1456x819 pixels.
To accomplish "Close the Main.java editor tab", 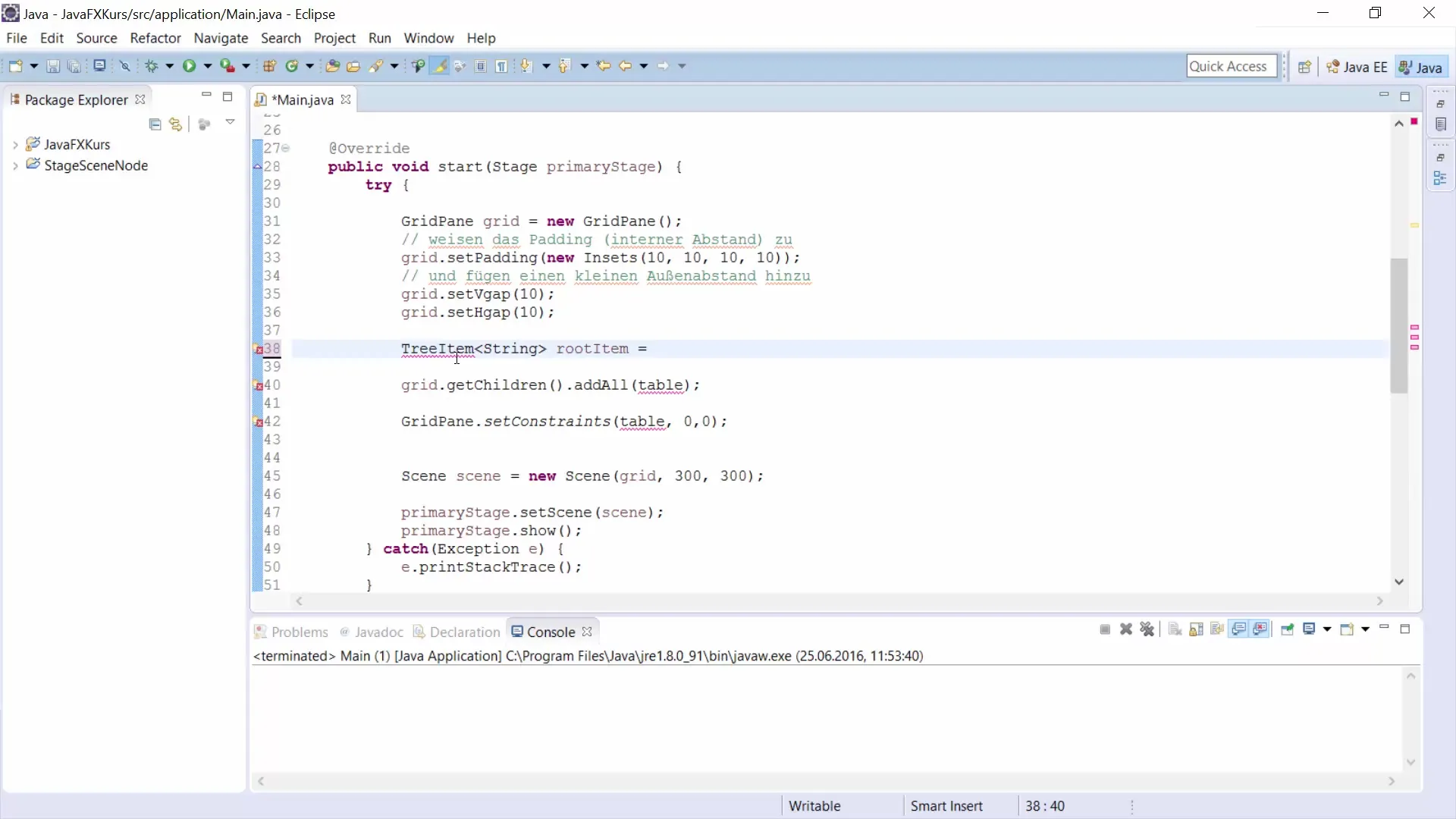I will 346,99.
